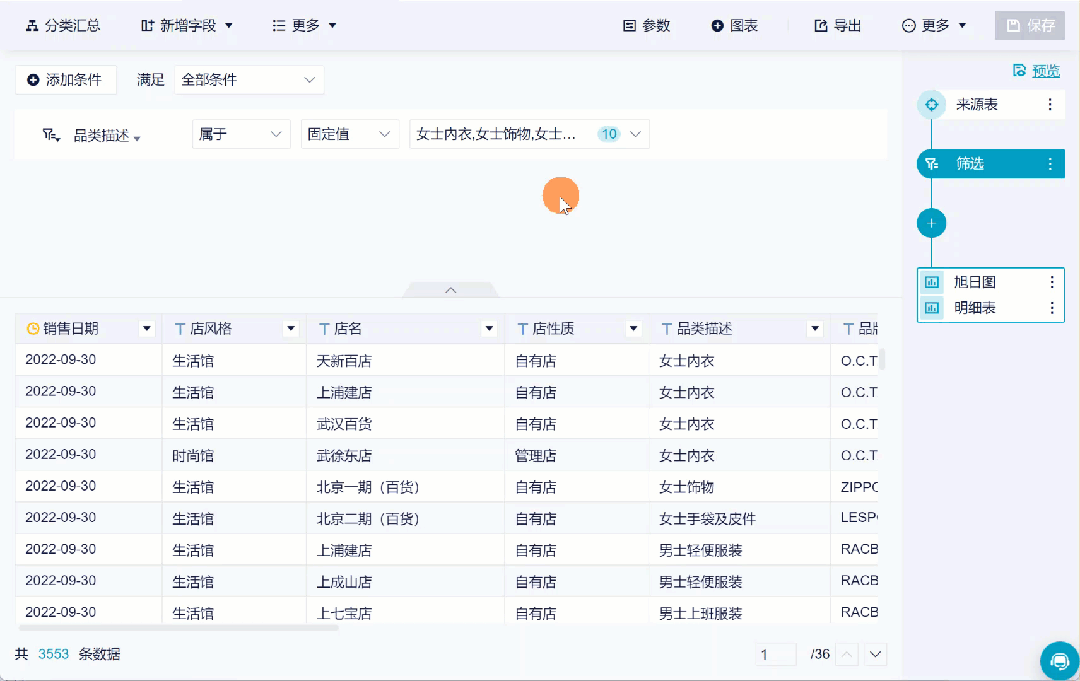The height and width of the screenshot is (681, 1080).
Task: Open the 筛选 step three-dot menu
Action: [1050, 164]
